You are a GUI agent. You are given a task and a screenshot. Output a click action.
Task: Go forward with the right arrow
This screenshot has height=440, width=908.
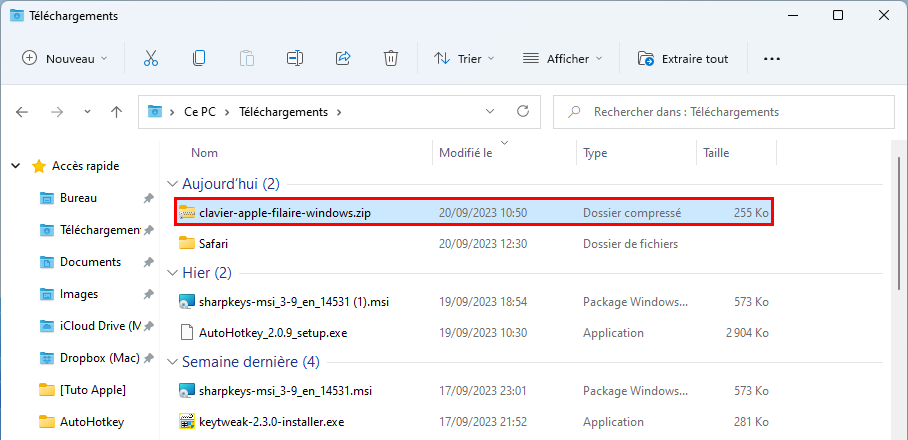tap(57, 112)
